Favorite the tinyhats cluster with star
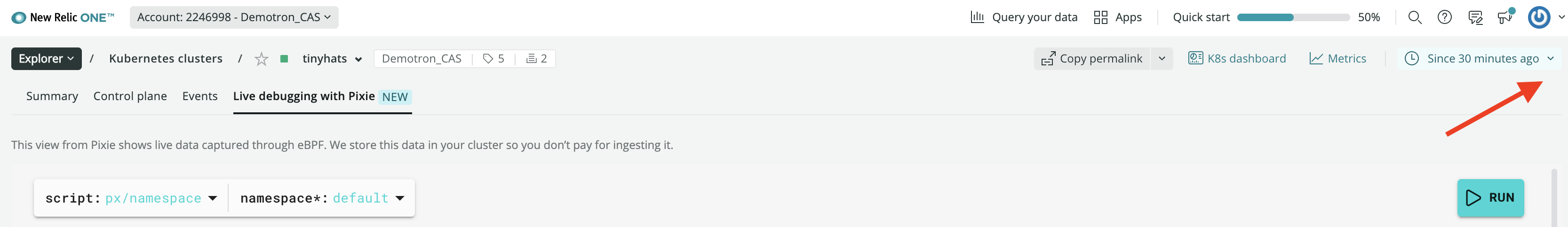 tap(261, 59)
